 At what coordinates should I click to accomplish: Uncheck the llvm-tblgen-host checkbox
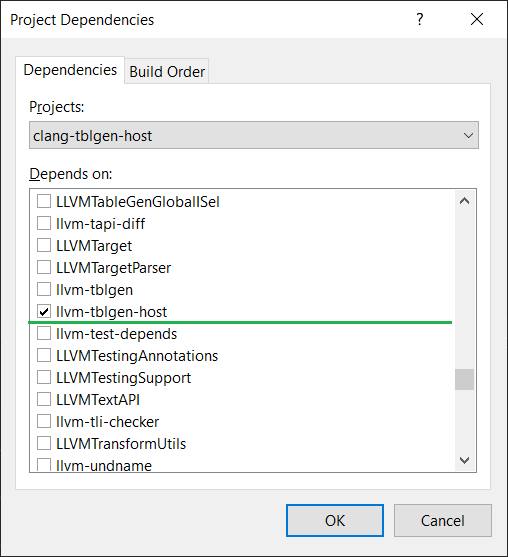click(44, 312)
